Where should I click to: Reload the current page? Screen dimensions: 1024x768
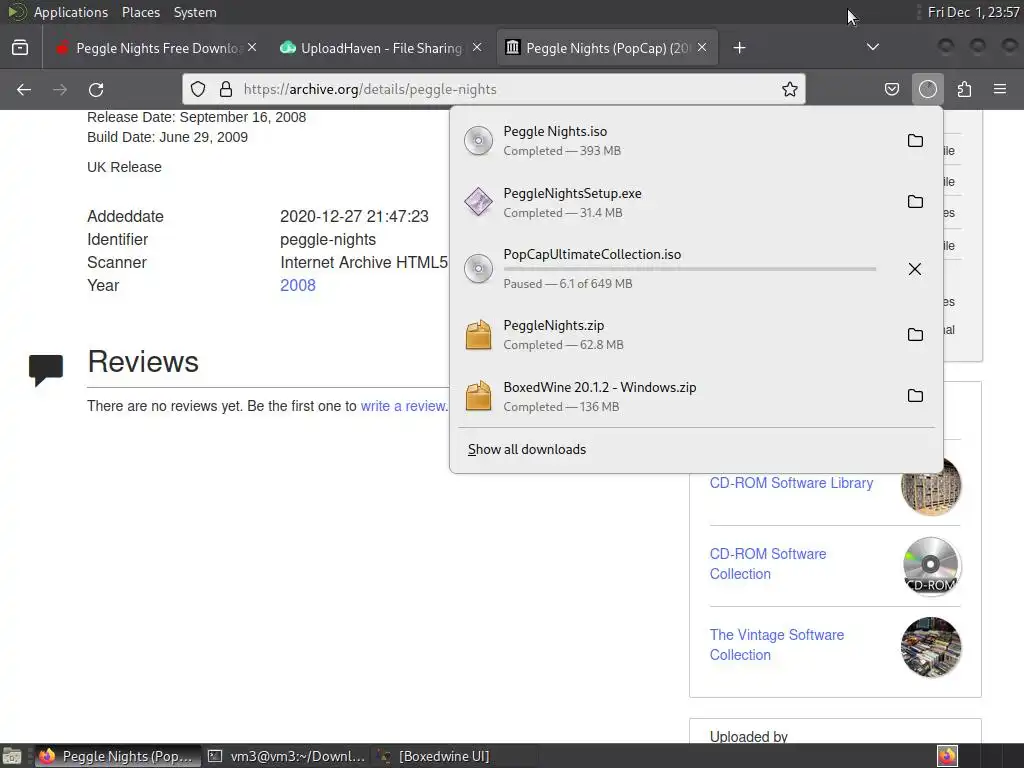96,89
